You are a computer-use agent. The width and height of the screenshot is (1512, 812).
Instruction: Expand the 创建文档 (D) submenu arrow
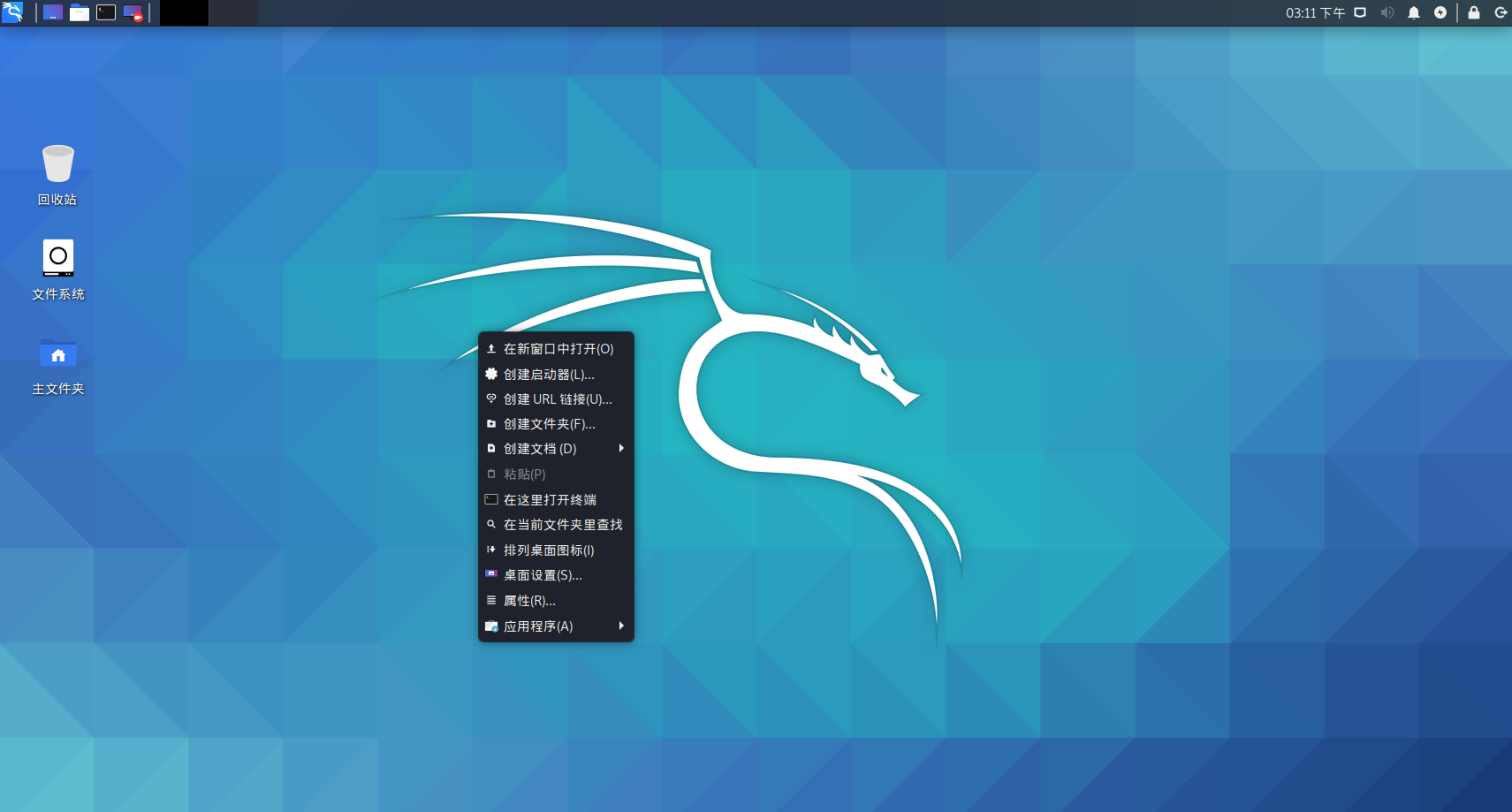point(622,449)
